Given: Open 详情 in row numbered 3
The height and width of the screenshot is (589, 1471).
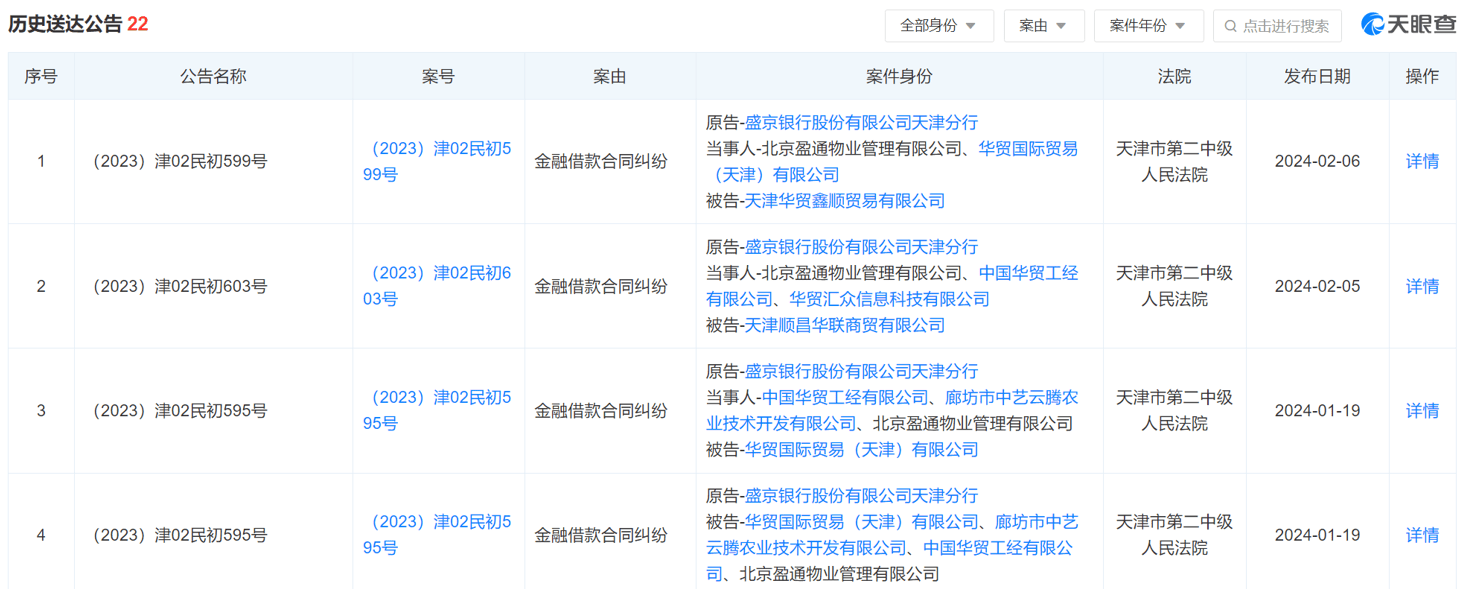Looking at the screenshot, I should point(1422,410).
